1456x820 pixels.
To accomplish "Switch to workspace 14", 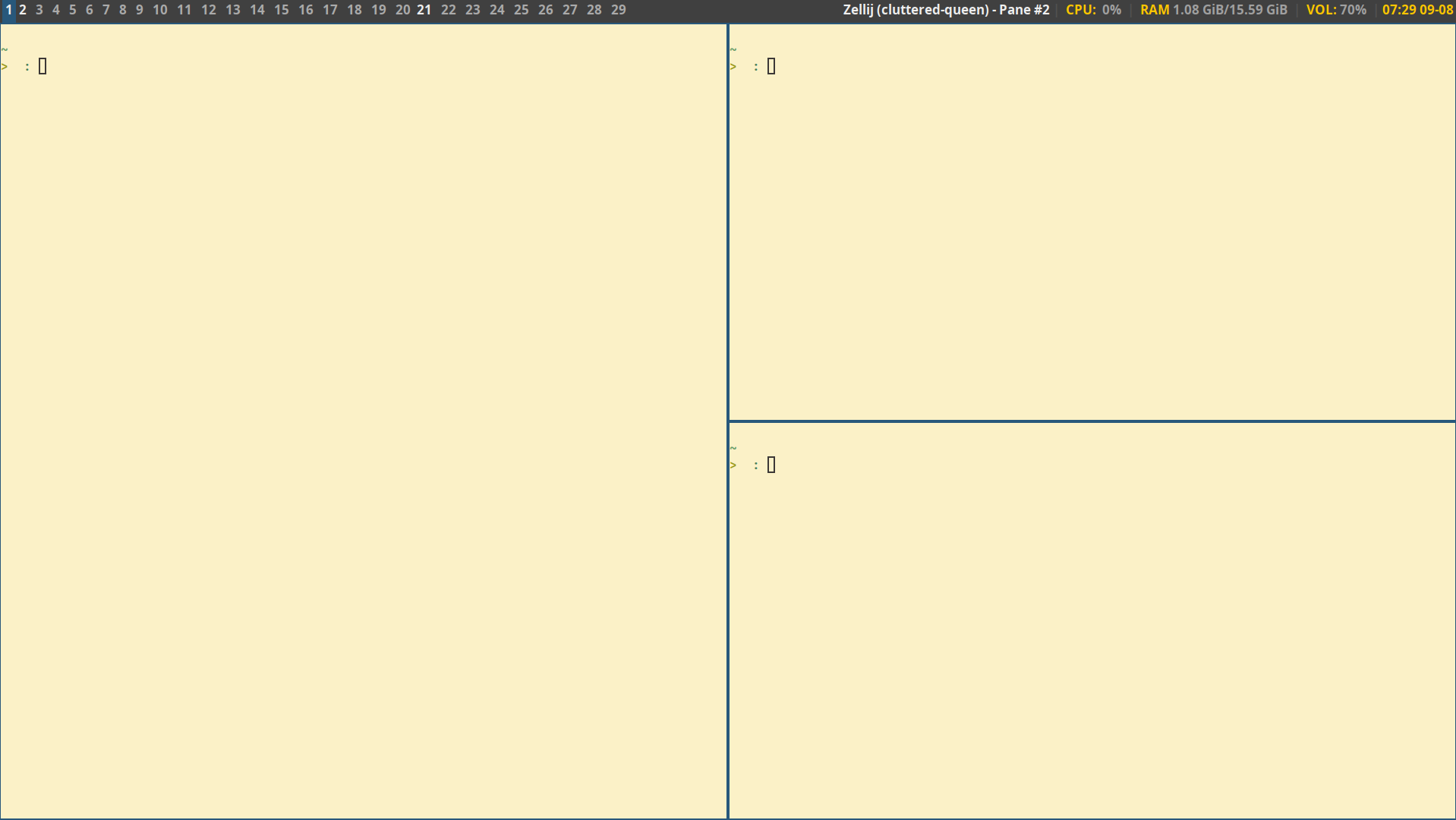I will (257, 10).
